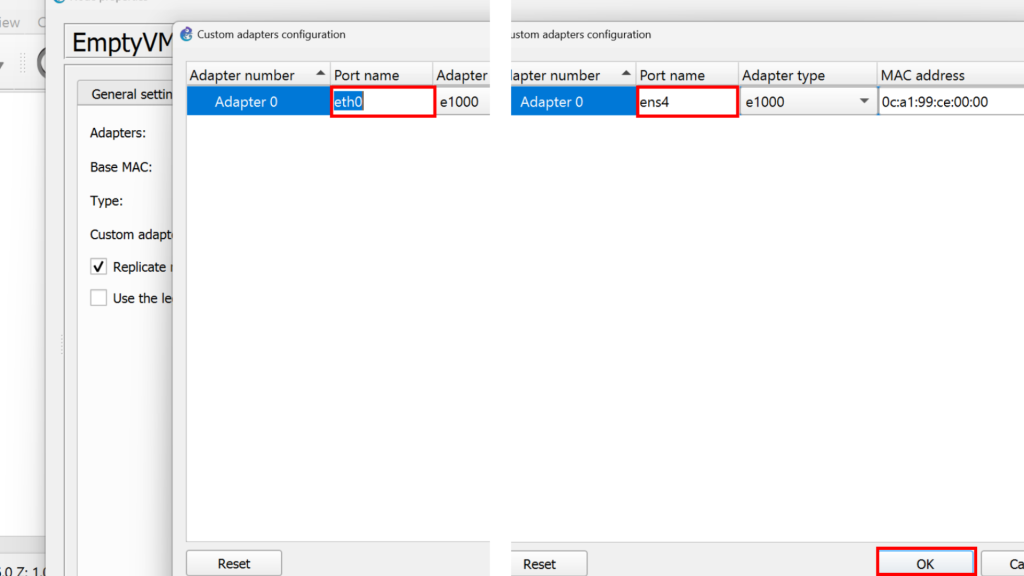
Task: Click the GNS3 icon beside the Node properties title
Action: coord(59,2)
